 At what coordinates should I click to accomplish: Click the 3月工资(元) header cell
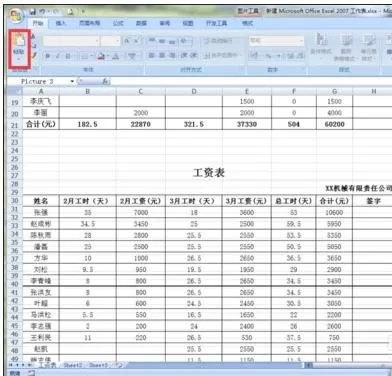click(x=247, y=201)
